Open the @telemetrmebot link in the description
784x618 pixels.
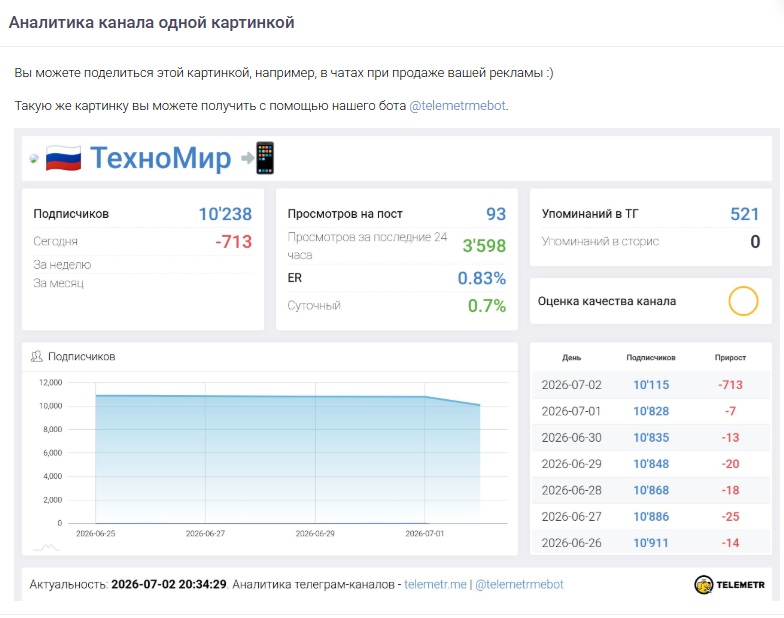(457, 106)
